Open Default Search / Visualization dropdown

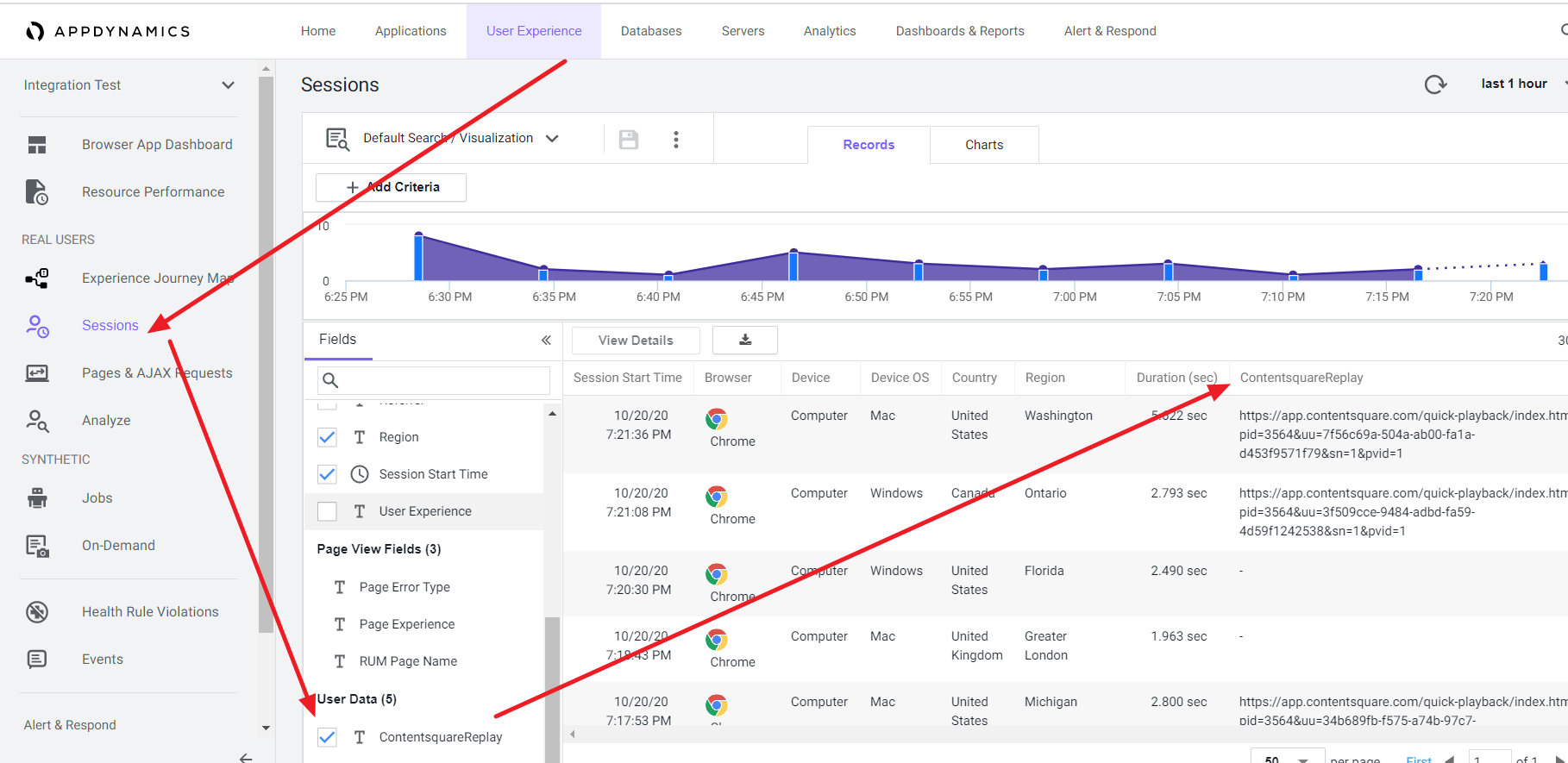(x=461, y=138)
